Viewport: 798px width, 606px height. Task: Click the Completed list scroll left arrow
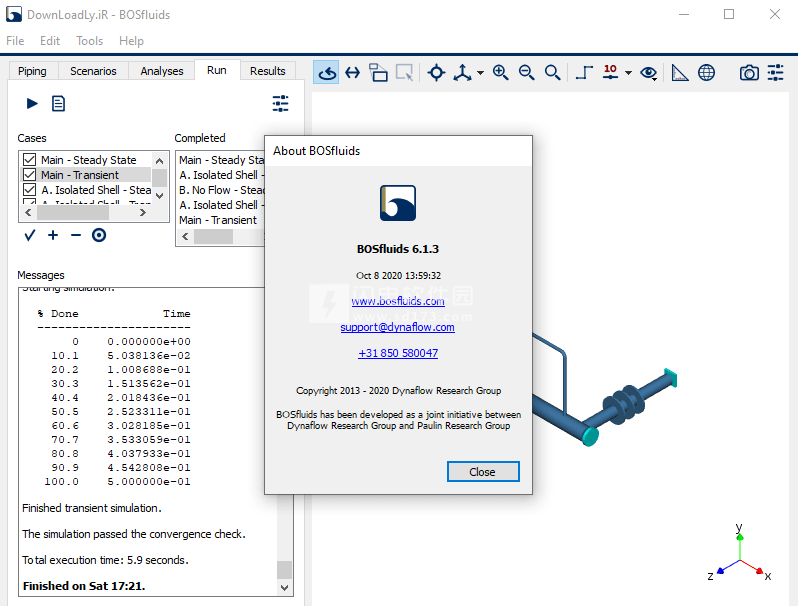tap(185, 237)
